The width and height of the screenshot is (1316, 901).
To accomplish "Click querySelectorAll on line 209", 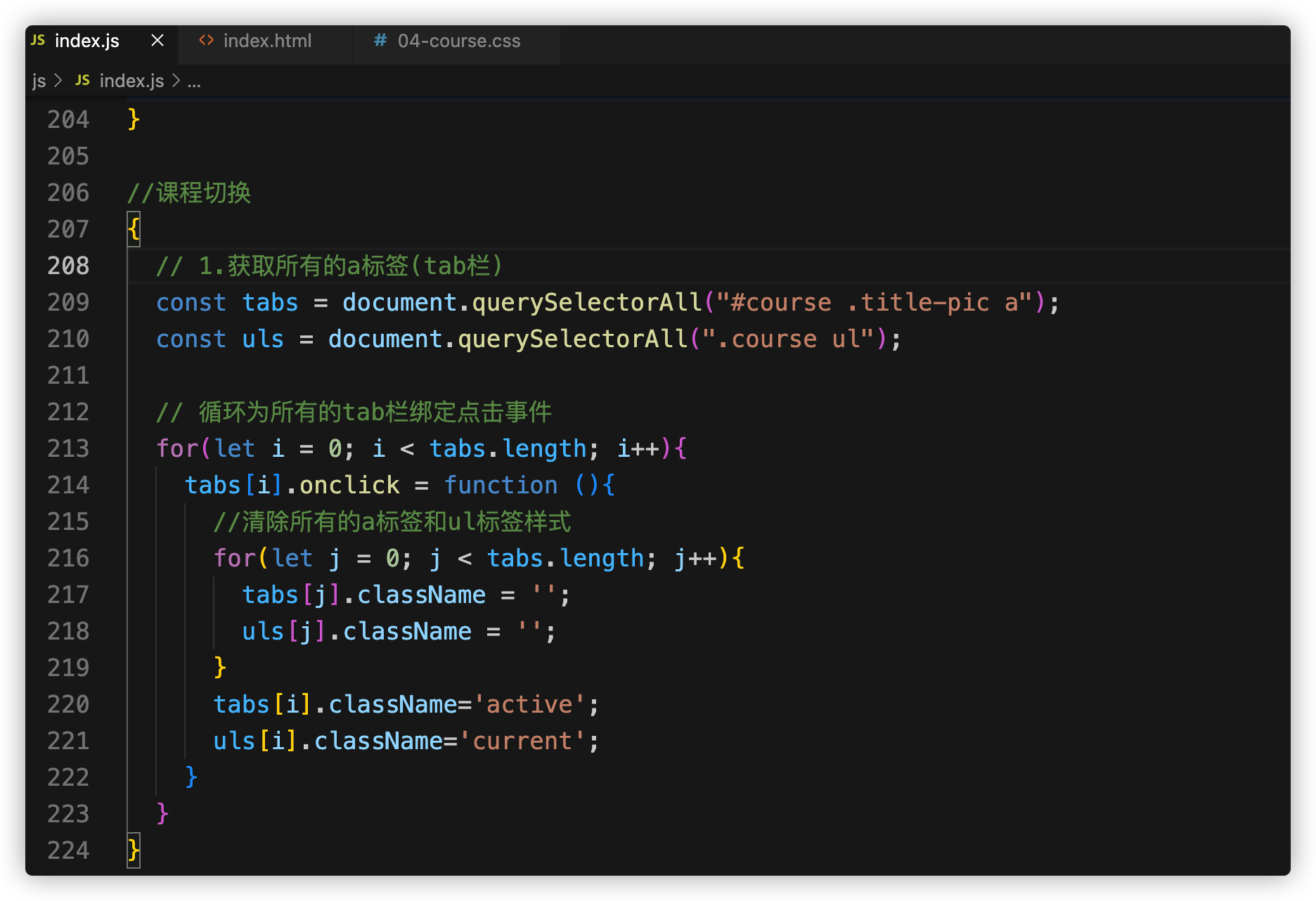I will click(x=586, y=302).
